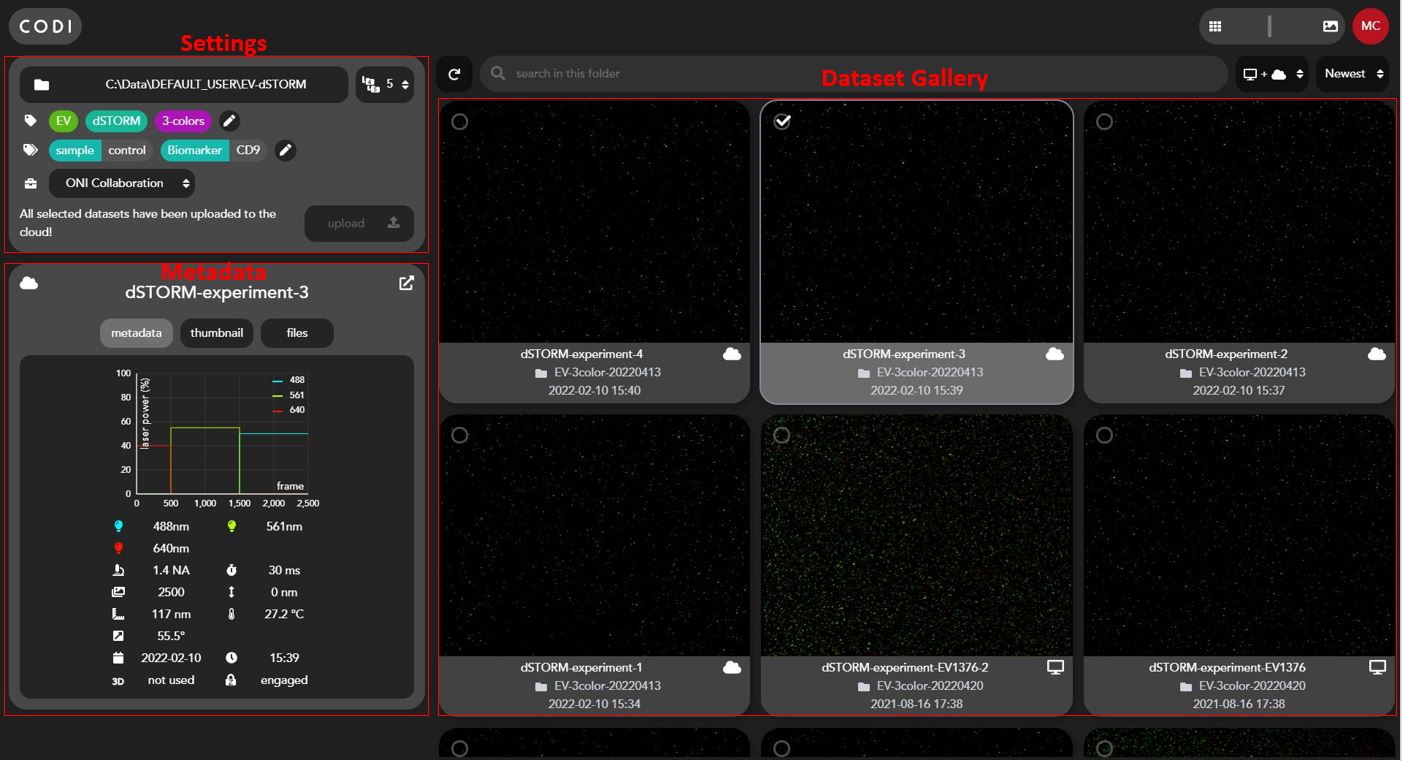Click the folder icon beside the data path
1402x761 pixels.
click(x=41, y=85)
